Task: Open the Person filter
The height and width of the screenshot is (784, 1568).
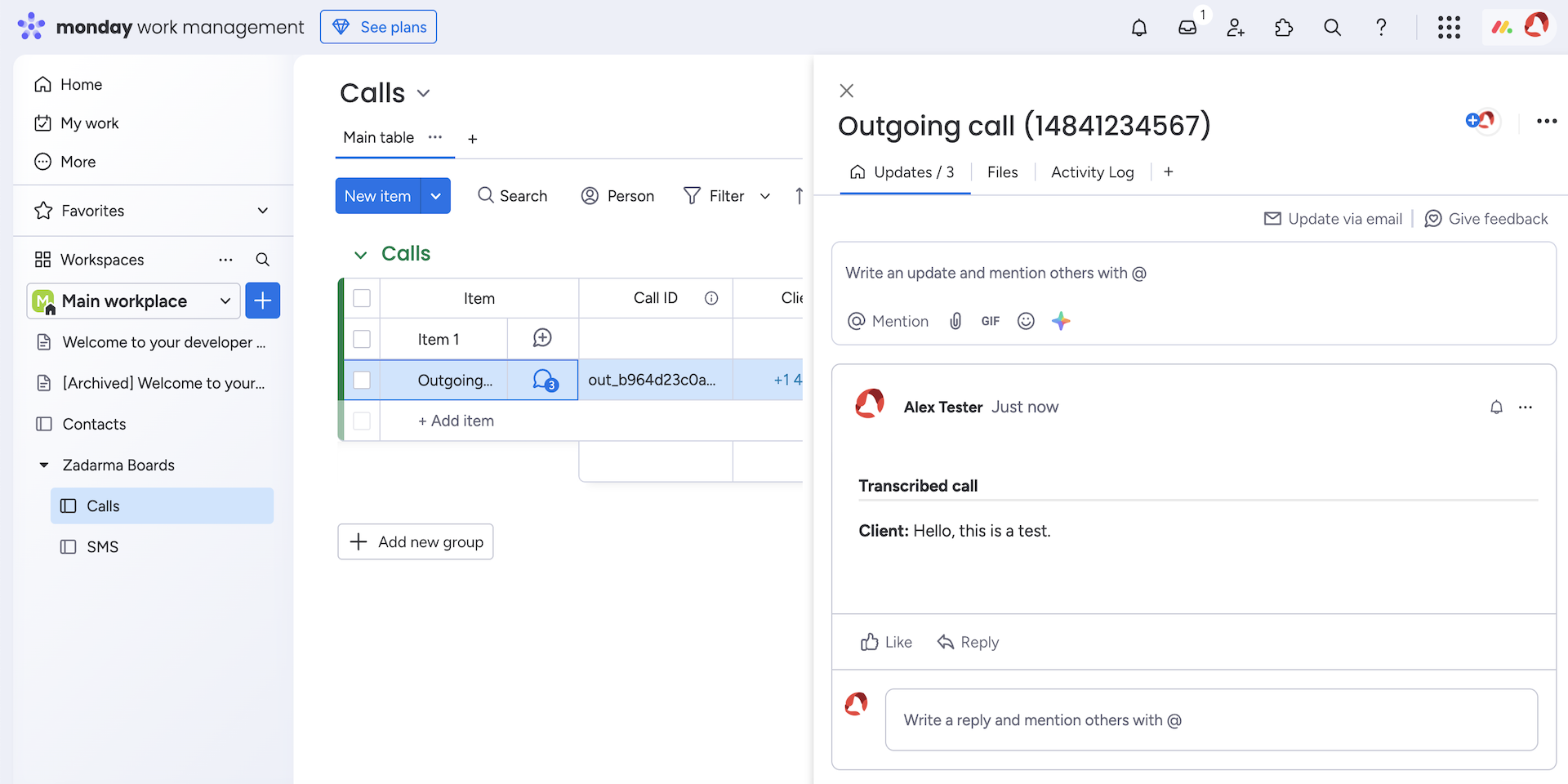Action: [617, 196]
